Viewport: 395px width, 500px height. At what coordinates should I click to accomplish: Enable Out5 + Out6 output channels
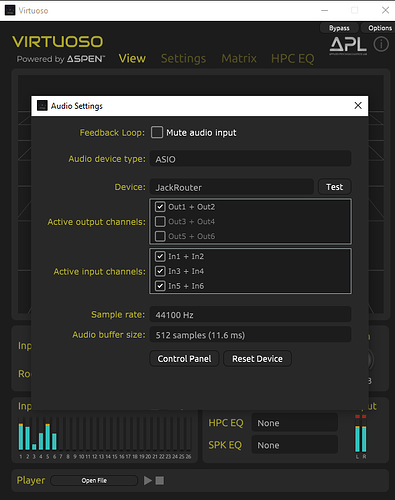pos(160,236)
